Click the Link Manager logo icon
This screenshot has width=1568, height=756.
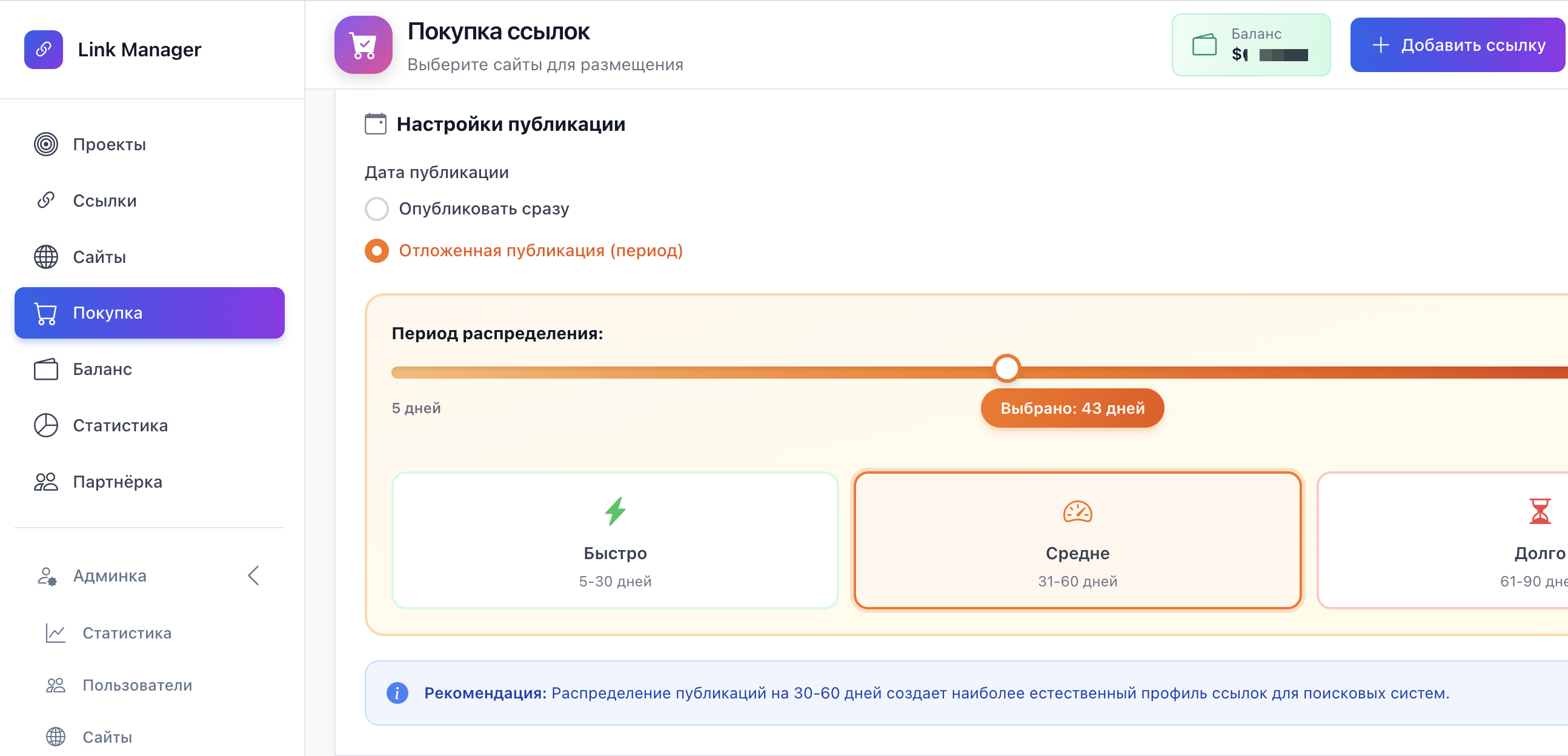(43, 49)
